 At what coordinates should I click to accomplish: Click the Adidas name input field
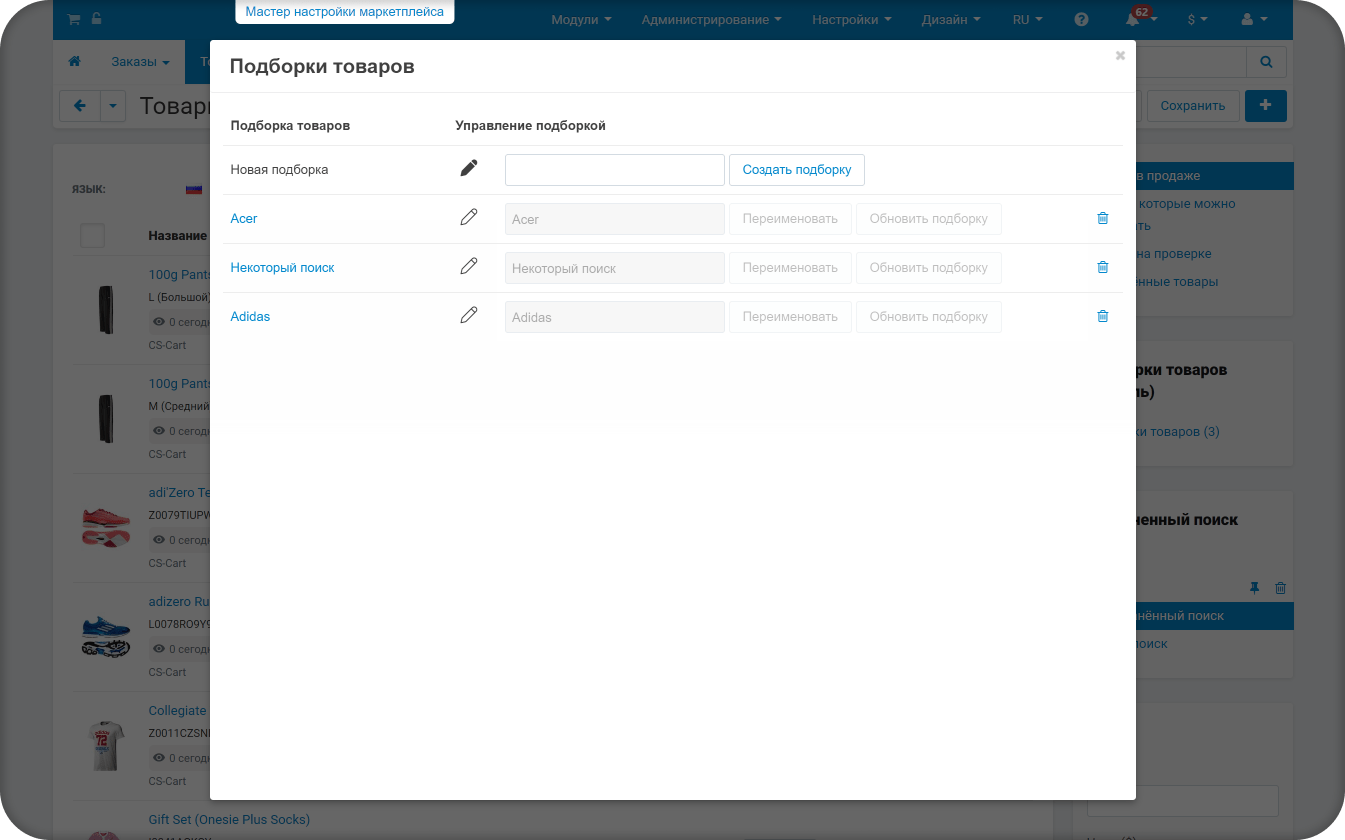615,317
